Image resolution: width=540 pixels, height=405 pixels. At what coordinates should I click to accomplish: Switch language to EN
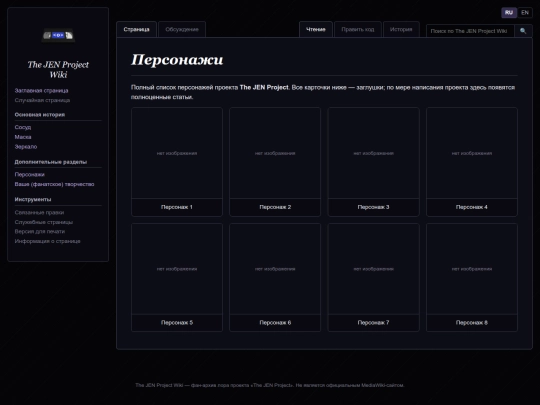[525, 13]
